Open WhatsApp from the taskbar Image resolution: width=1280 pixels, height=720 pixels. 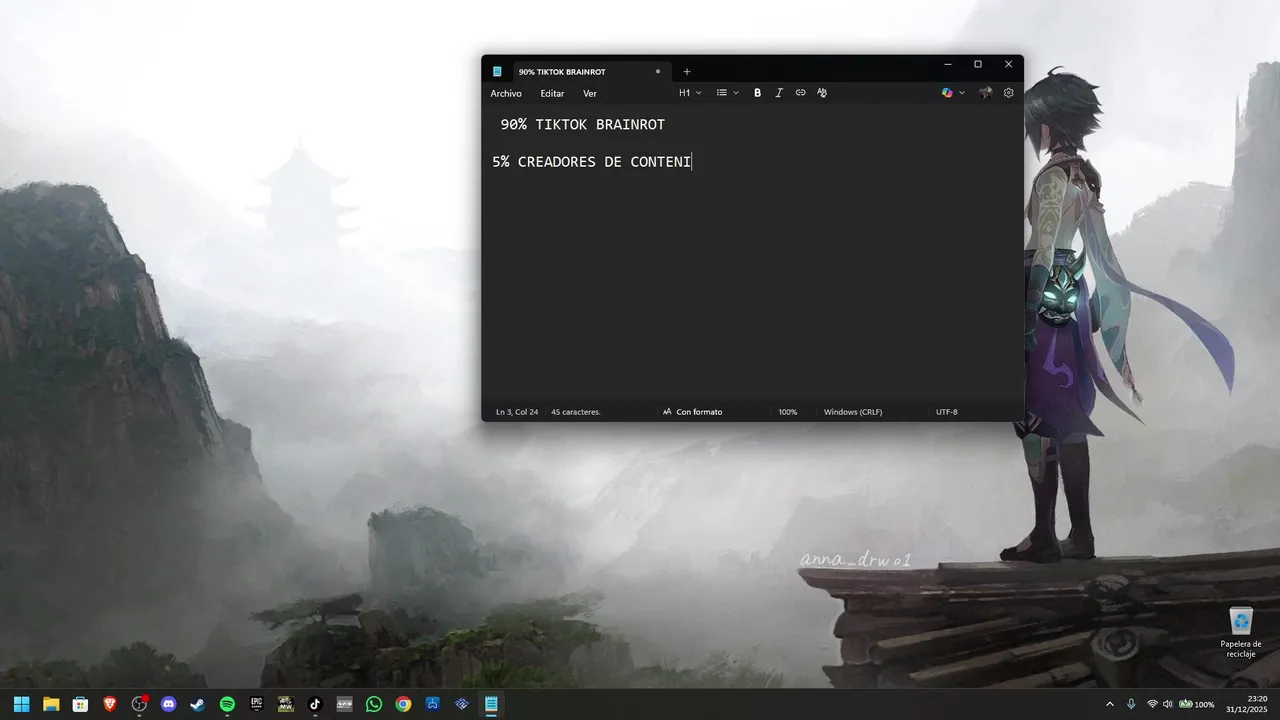(x=374, y=704)
